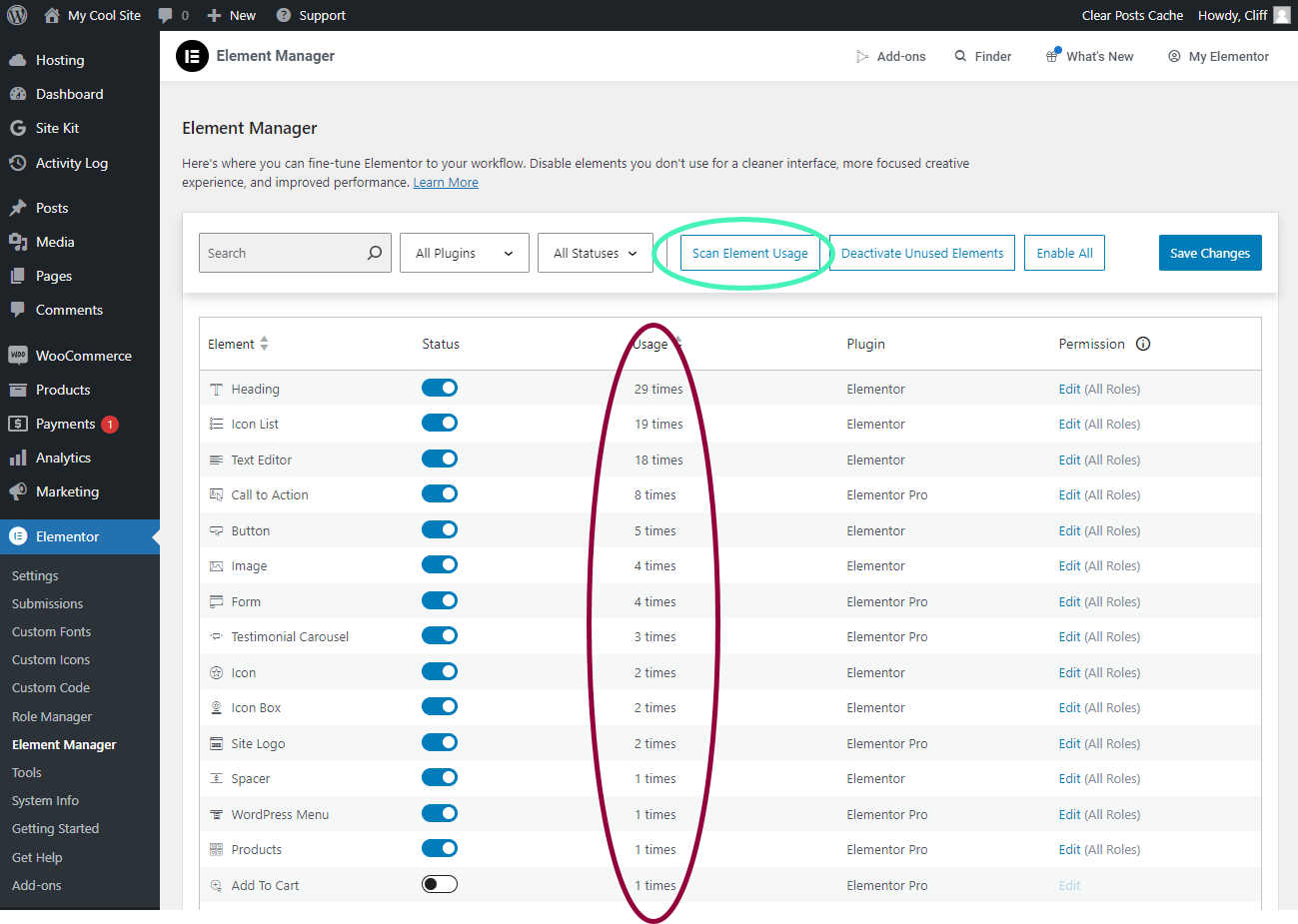1298x924 pixels.
Task: Open the Howdy, Cliff account menu
Action: click(1244, 15)
